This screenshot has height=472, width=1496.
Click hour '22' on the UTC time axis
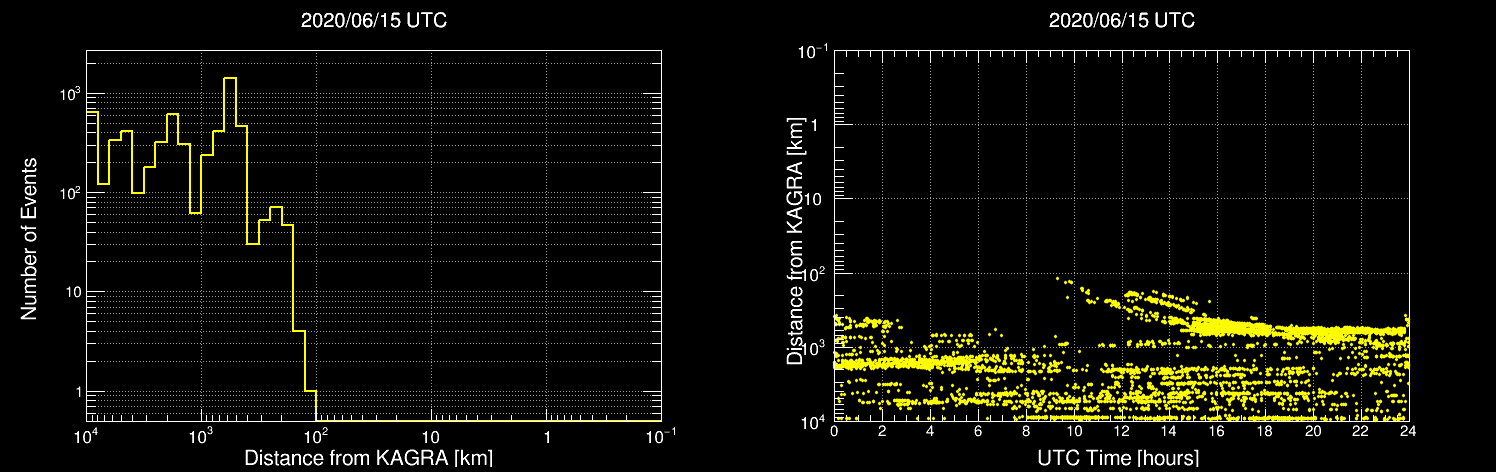pyautogui.click(x=1361, y=430)
